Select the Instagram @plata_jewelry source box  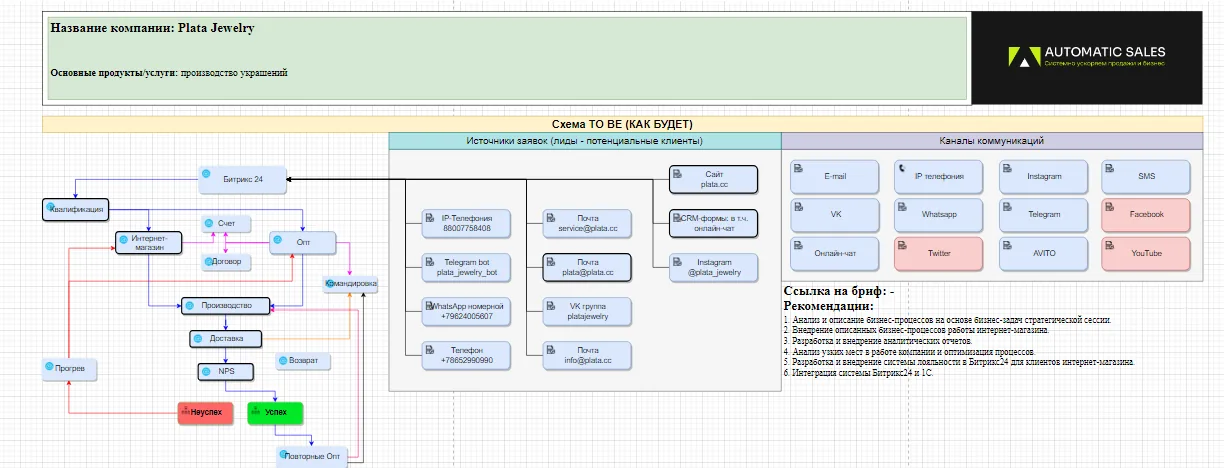[713, 267]
